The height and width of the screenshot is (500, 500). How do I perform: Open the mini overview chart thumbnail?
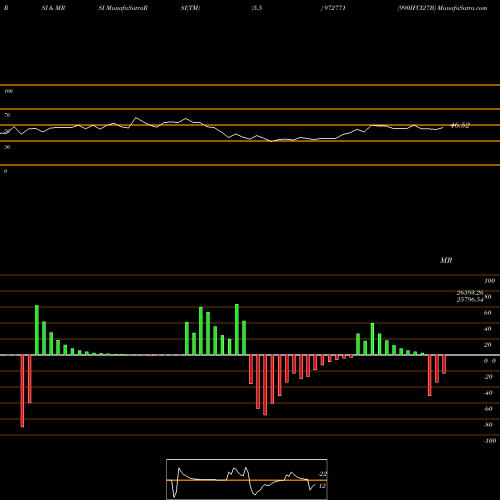[247, 479]
